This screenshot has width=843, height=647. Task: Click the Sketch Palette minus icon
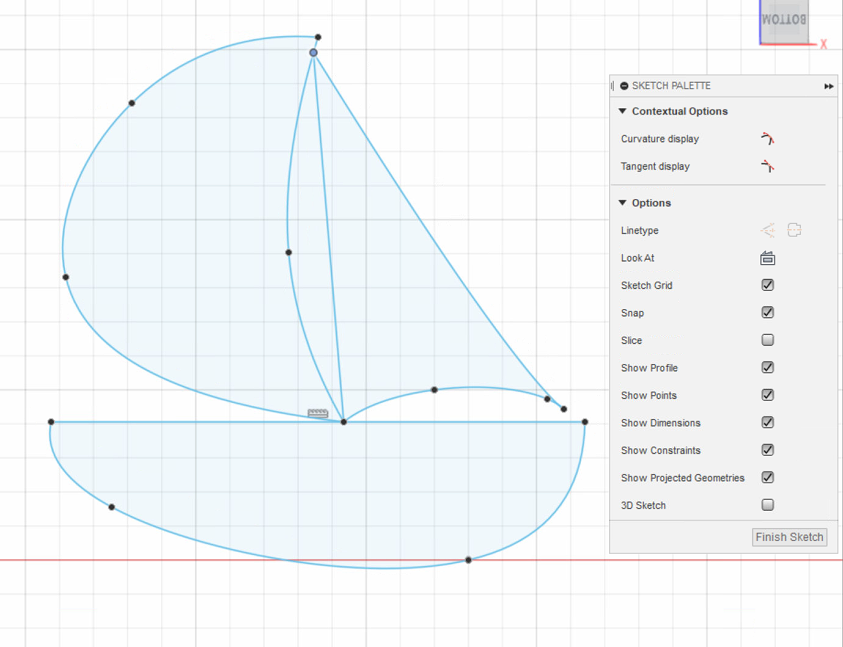624,86
